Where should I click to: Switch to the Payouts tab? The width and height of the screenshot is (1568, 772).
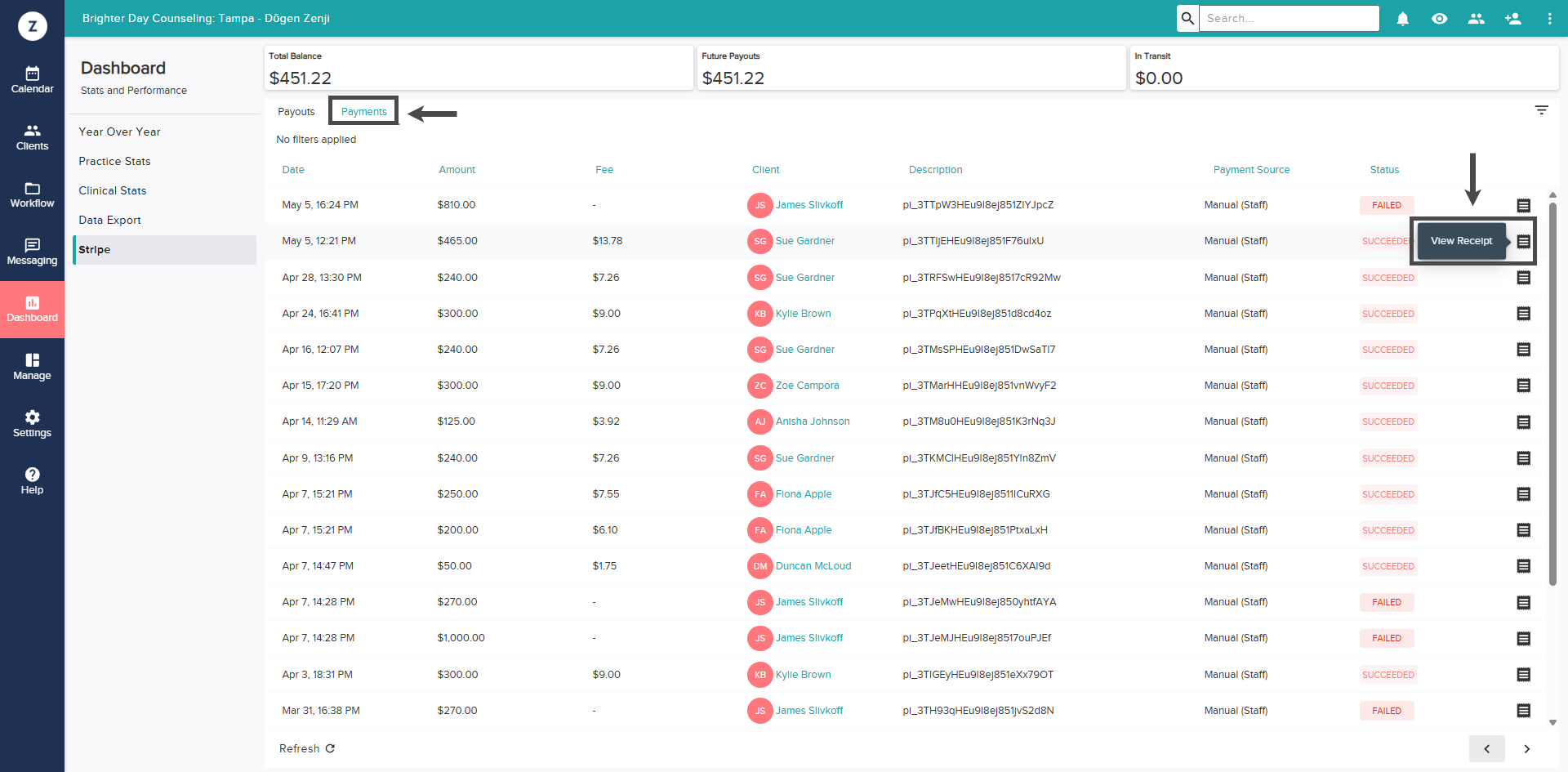click(x=296, y=112)
